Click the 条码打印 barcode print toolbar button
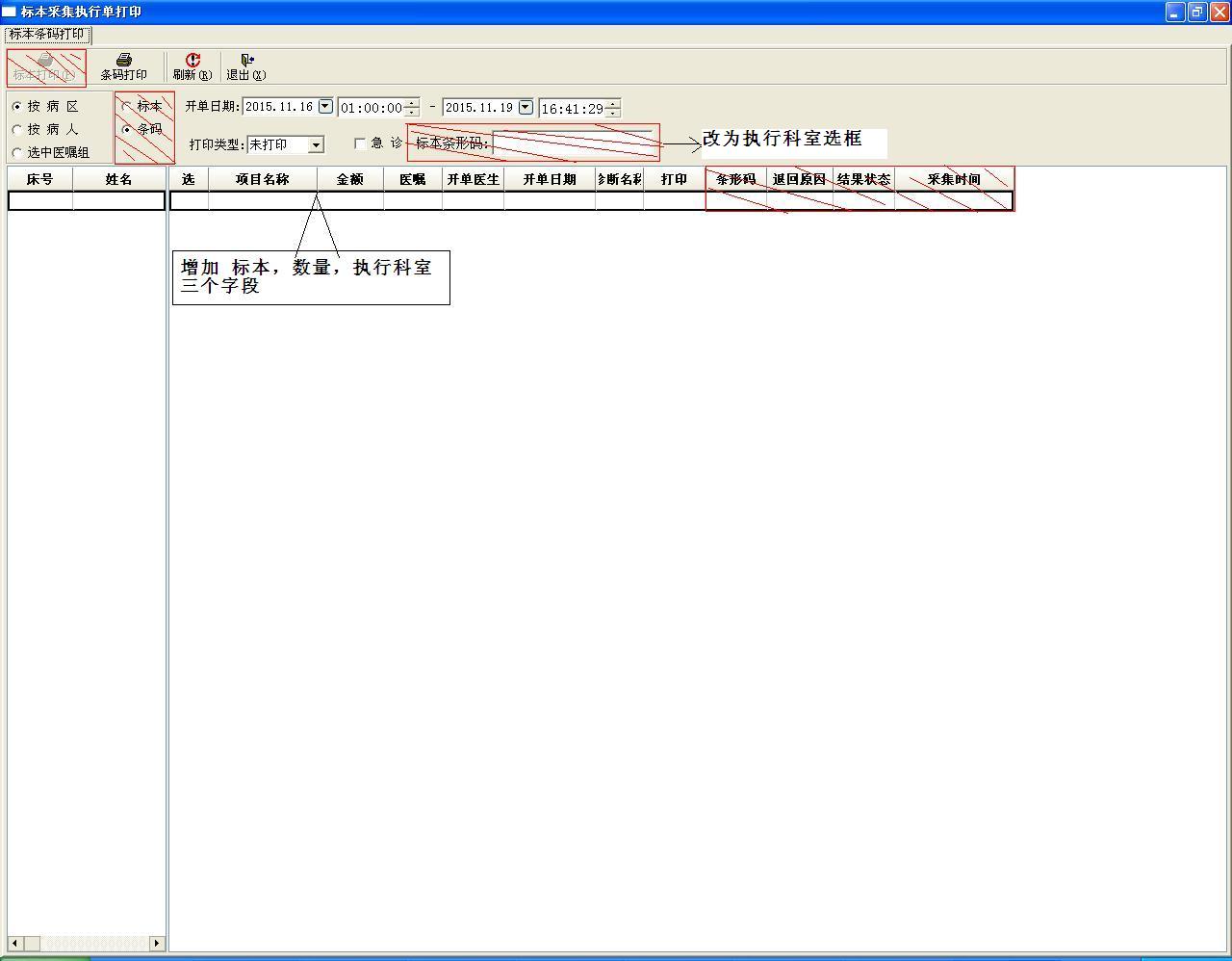Viewport: 1232px width, 961px height. pyautogui.click(x=124, y=67)
